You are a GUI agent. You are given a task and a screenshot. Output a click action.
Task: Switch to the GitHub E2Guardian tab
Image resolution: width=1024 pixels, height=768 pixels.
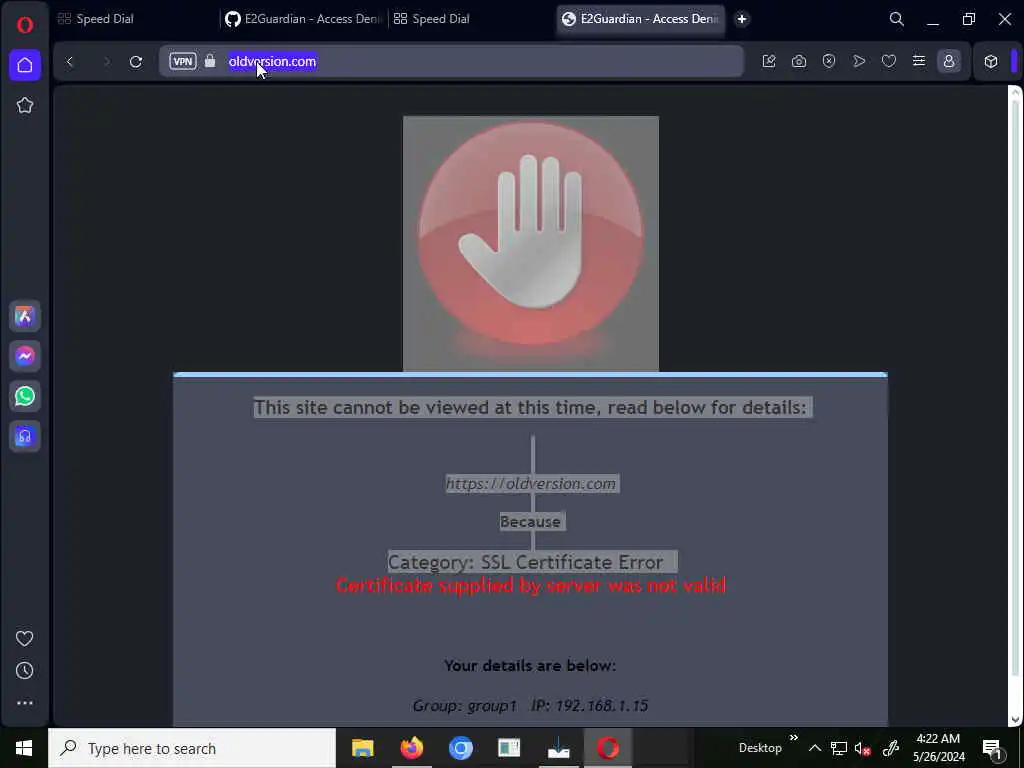304,19
